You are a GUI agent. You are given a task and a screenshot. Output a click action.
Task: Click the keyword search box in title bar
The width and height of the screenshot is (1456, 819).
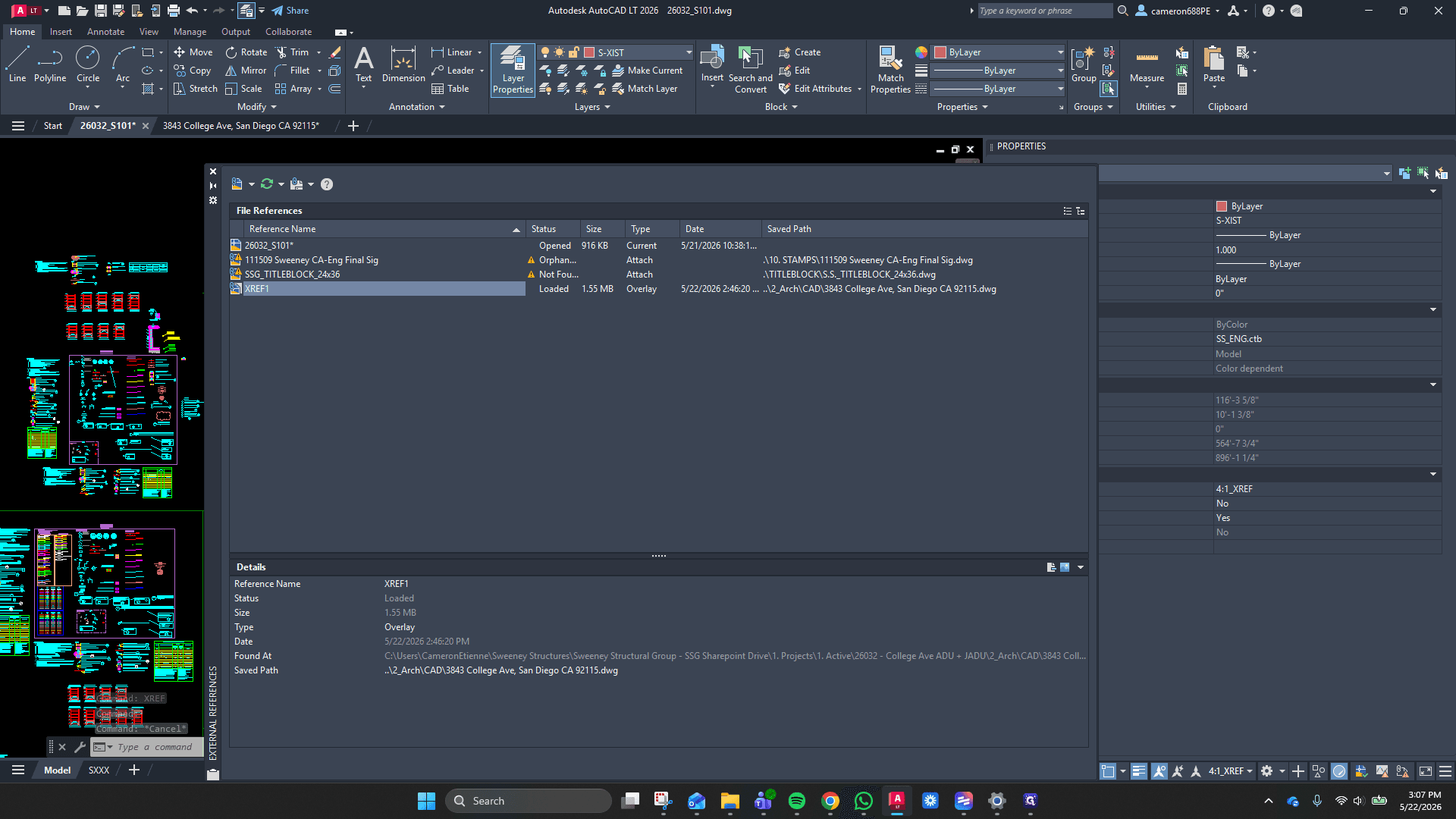point(1045,11)
